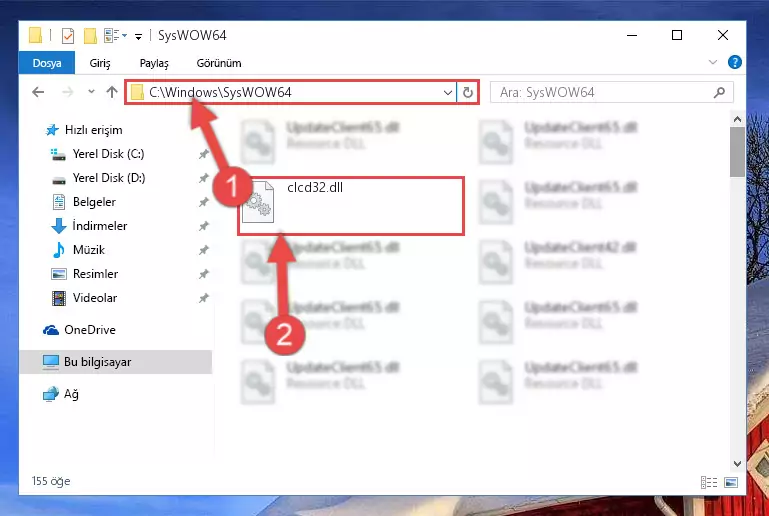Maximize the SysWOW64 window
Viewport: 769px width, 516px height.
[x=677, y=35]
